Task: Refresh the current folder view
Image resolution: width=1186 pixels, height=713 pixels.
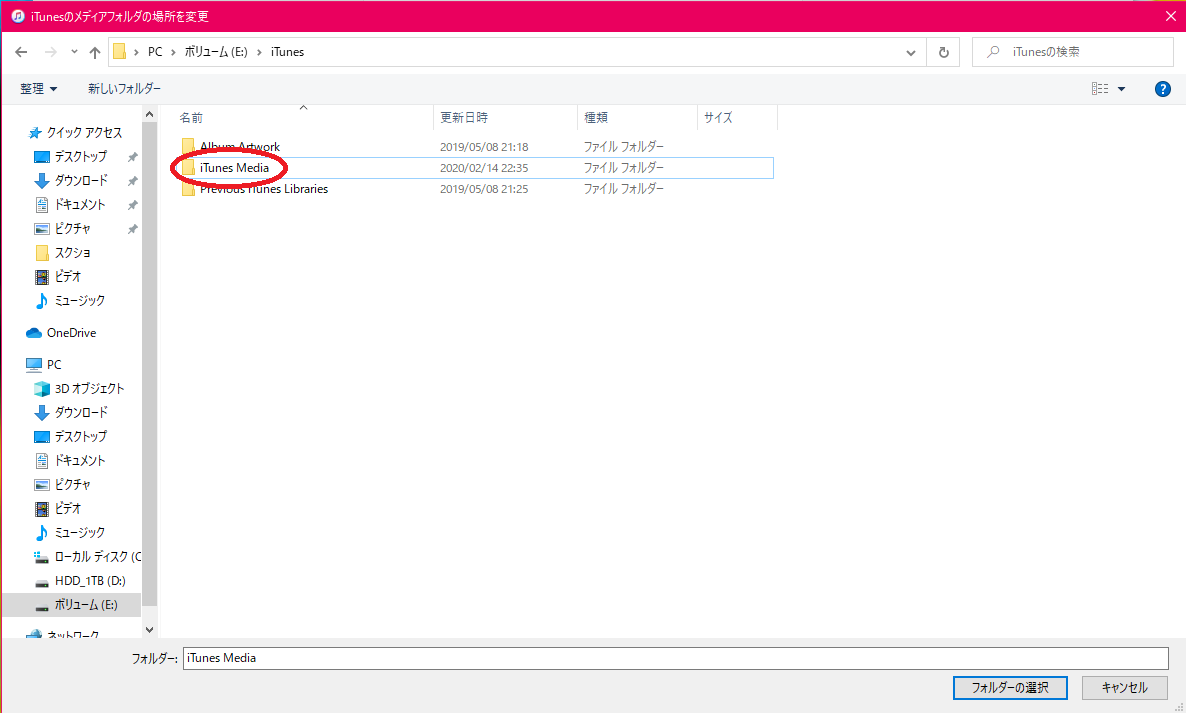Action: (943, 52)
